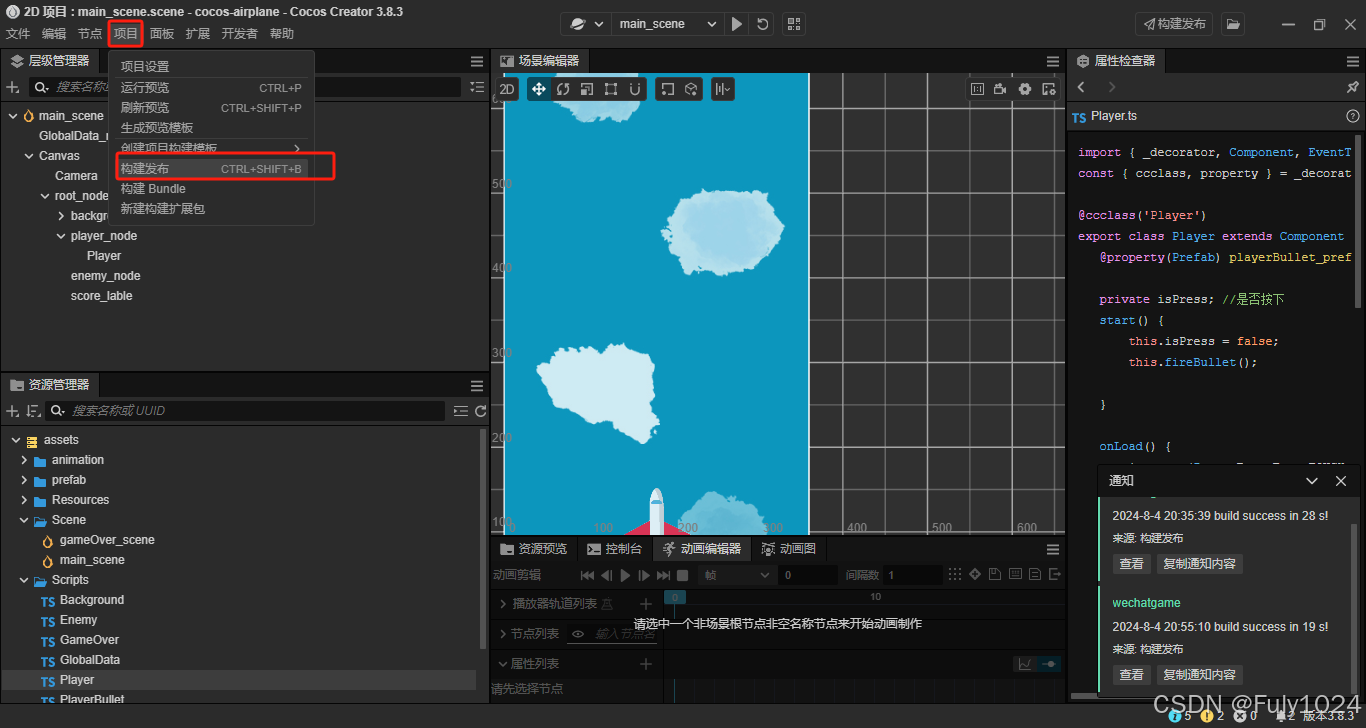Click the local/world coordinate cube icon
The image size is (1366, 728).
coord(691,89)
